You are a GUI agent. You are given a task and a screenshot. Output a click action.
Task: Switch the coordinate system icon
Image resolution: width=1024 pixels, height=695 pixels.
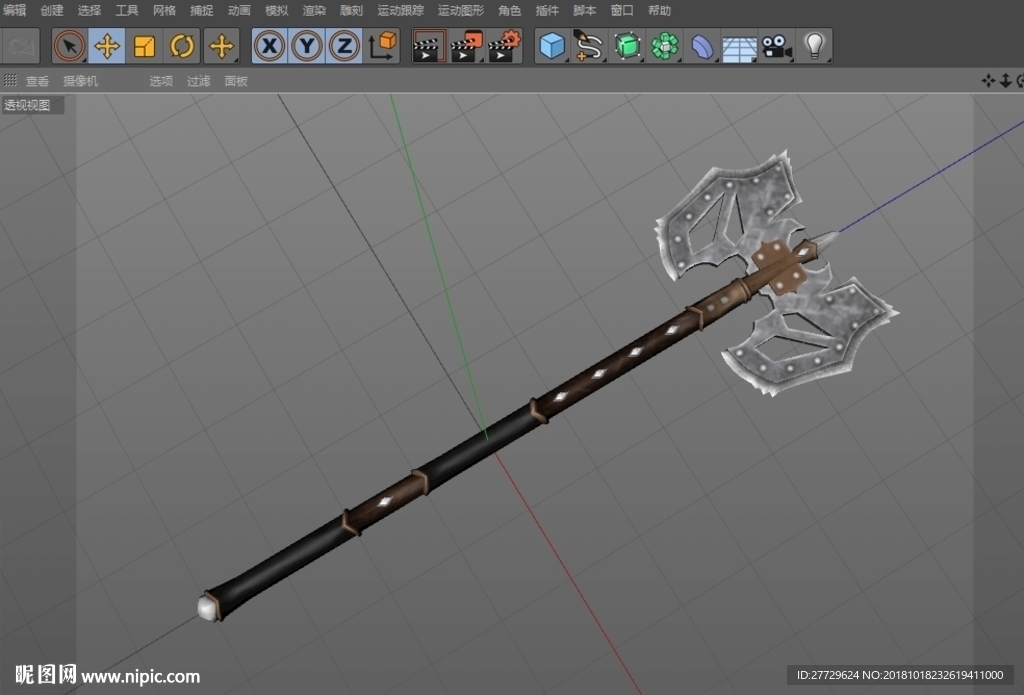pos(382,46)
